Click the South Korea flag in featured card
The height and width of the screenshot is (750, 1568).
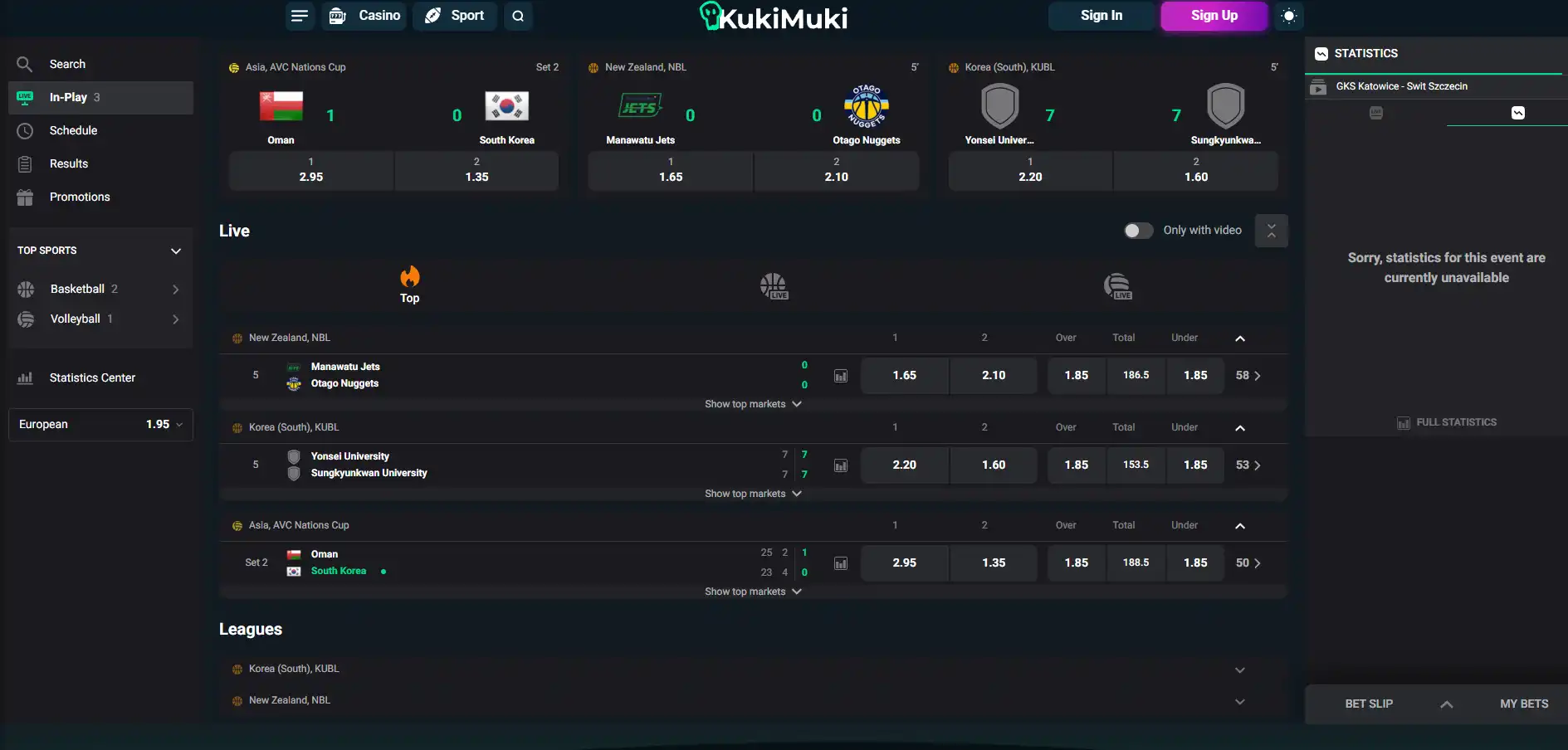click(507, 106)
